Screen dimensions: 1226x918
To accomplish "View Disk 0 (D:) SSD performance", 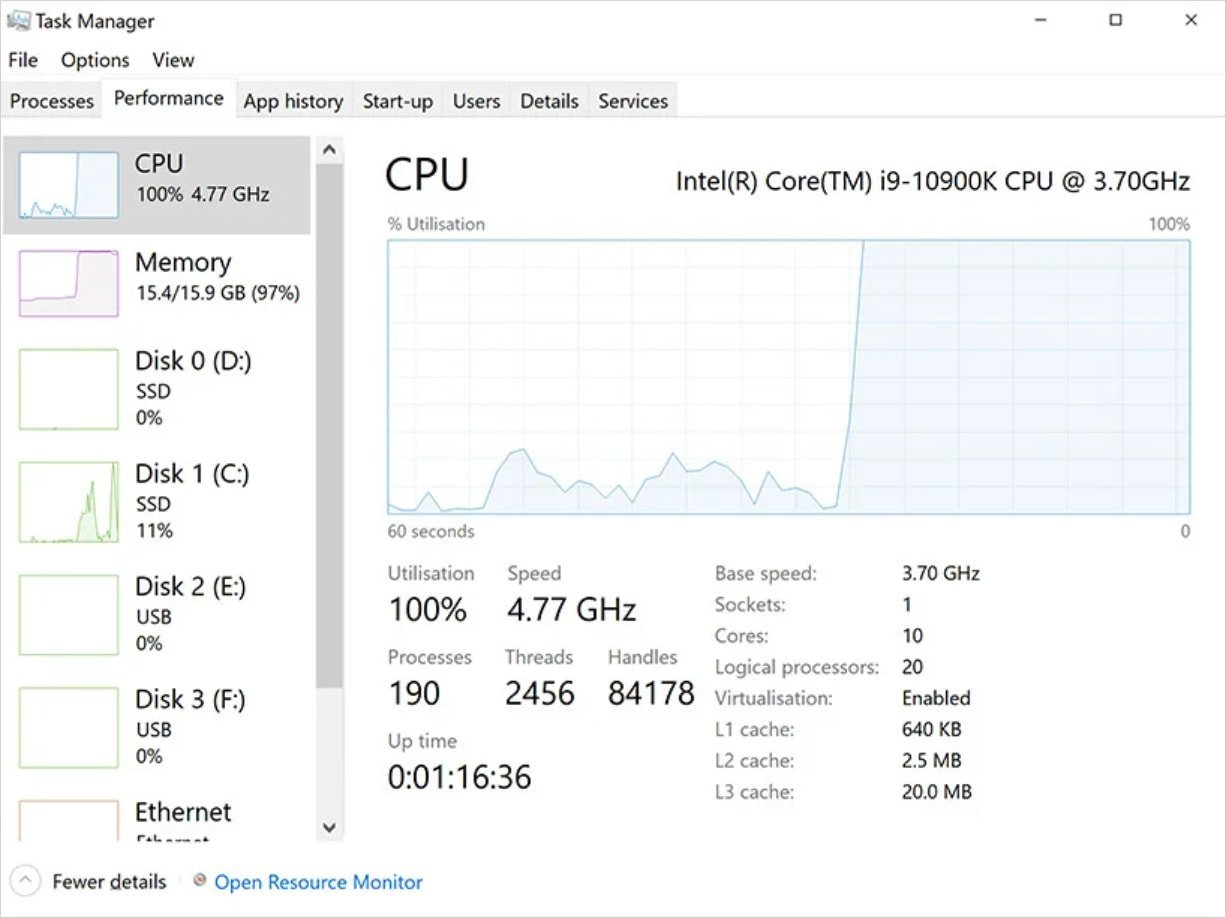I will [157, 390].
